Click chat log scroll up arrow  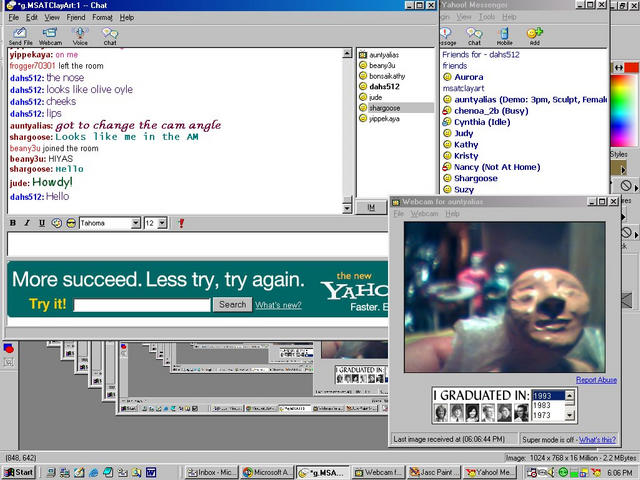[347, 53]
